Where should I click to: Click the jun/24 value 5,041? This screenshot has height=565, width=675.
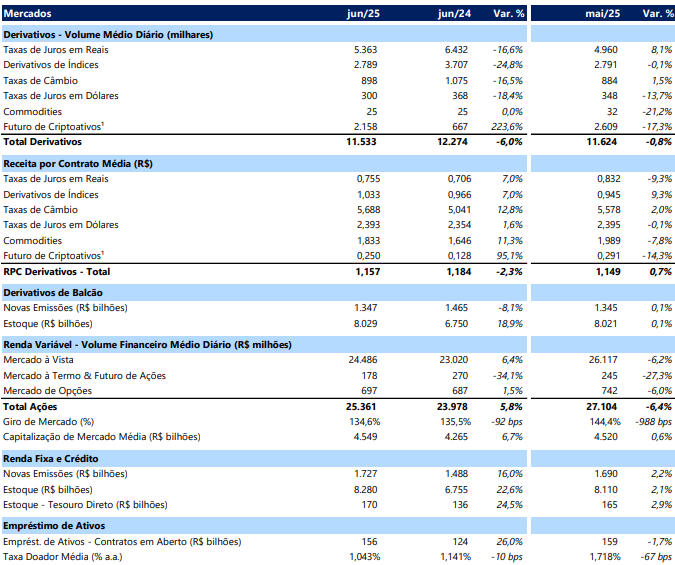[459, 210]
